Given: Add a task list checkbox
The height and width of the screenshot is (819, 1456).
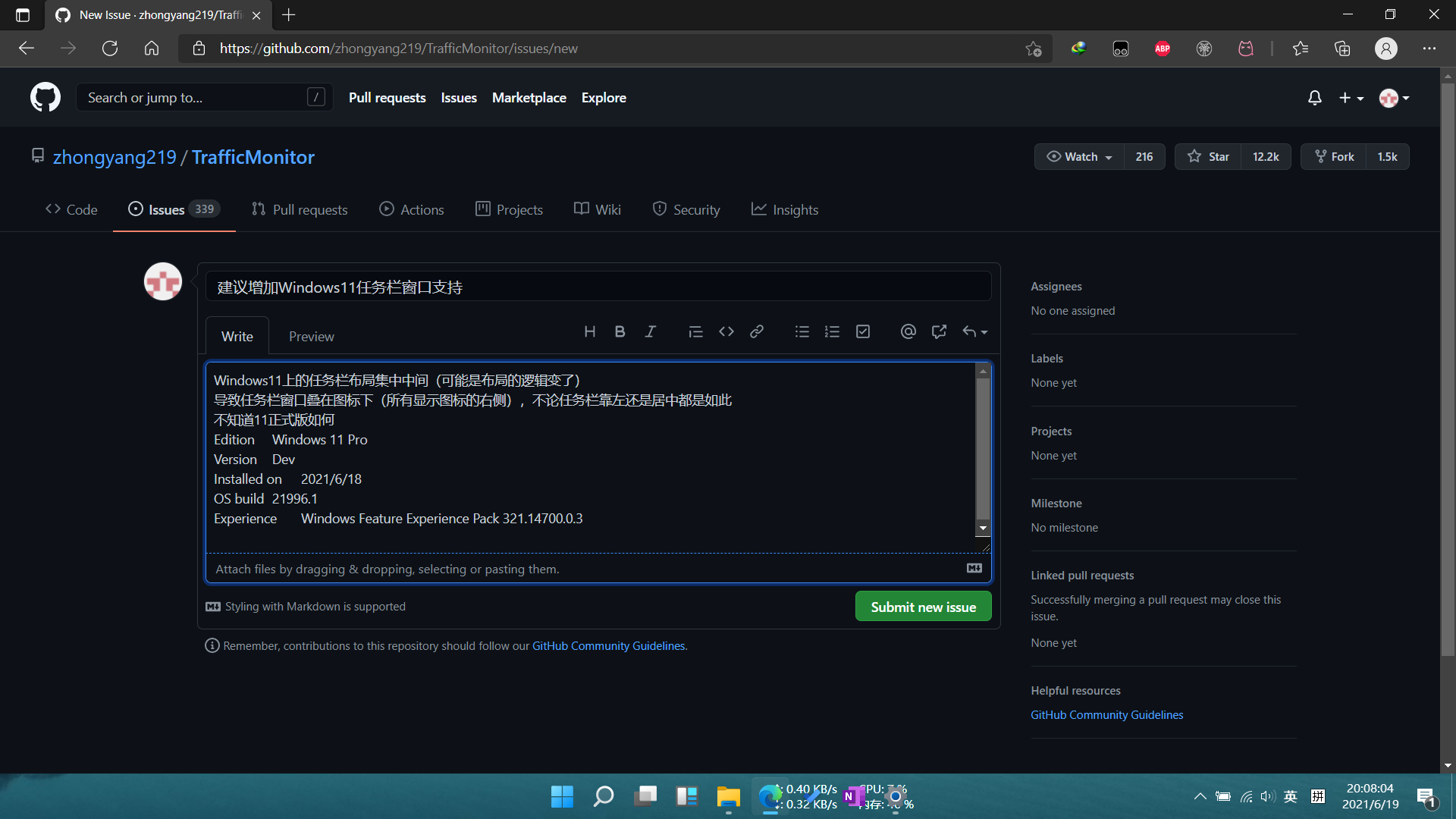Looking at the screenshot, I should click(x=862, y=331).
